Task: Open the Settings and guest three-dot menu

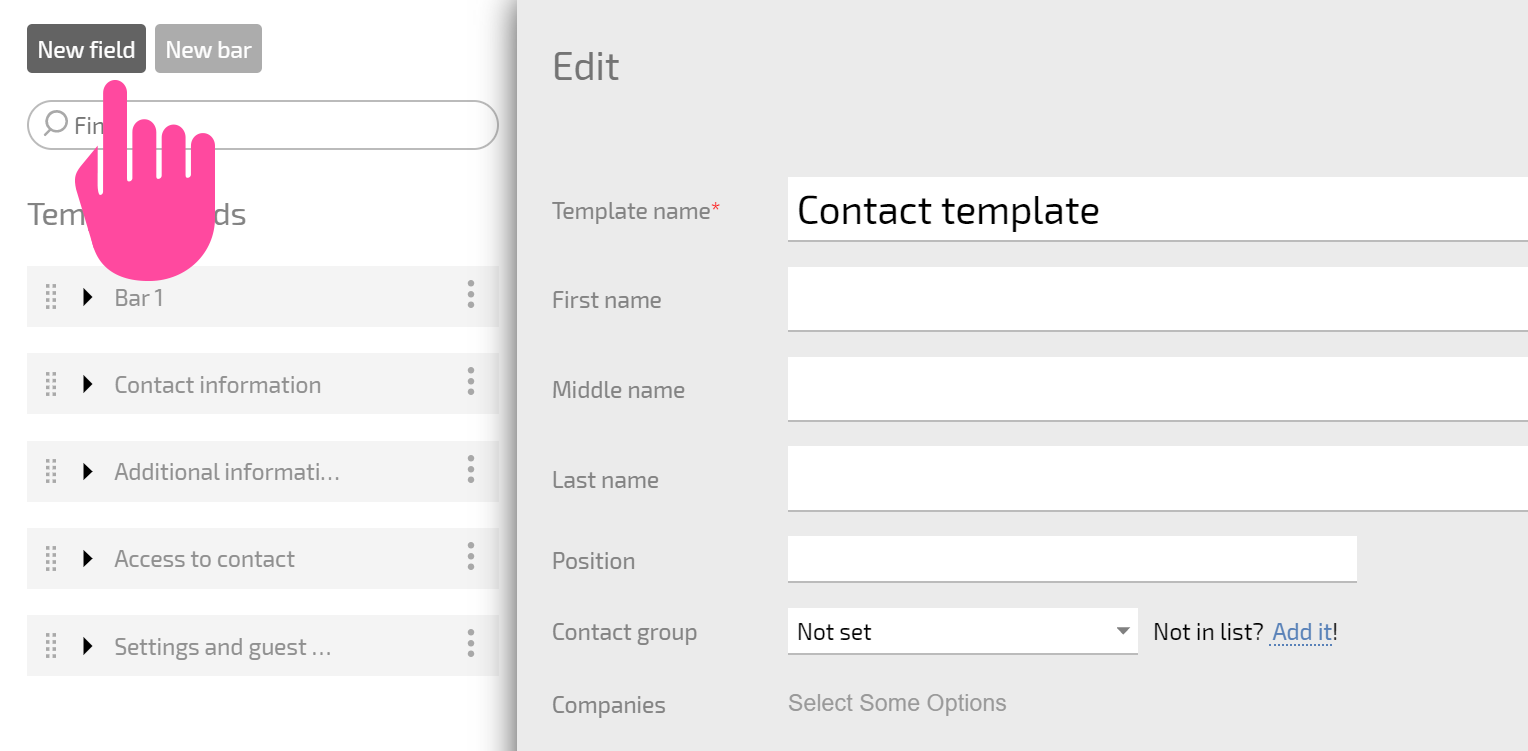Action: [470, 643]
